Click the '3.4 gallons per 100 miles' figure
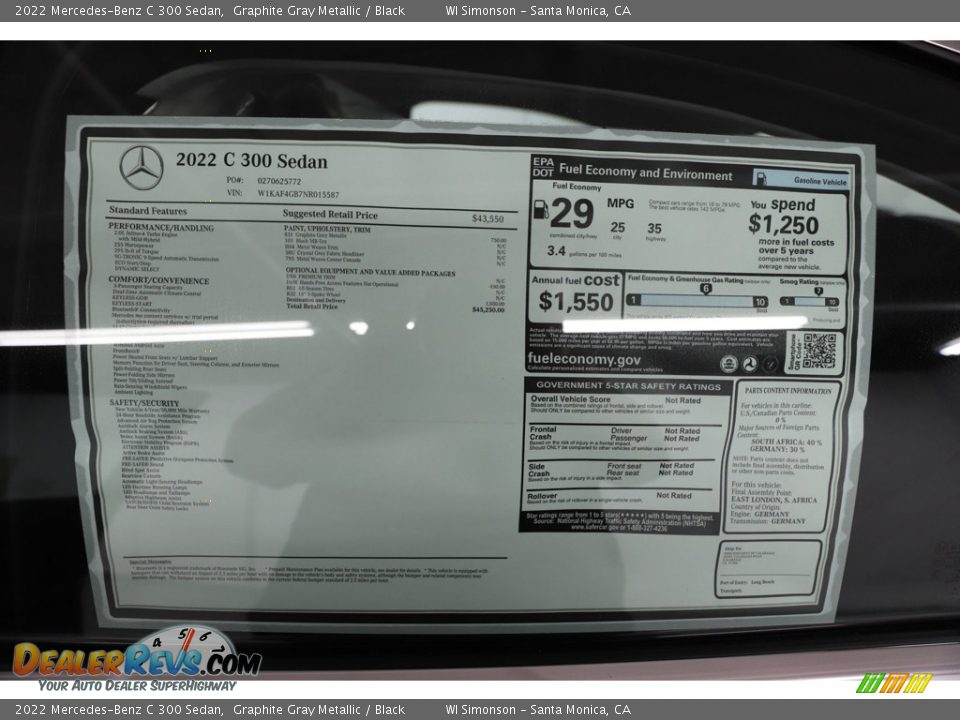The image size is (960, 720). coord(584,251)
